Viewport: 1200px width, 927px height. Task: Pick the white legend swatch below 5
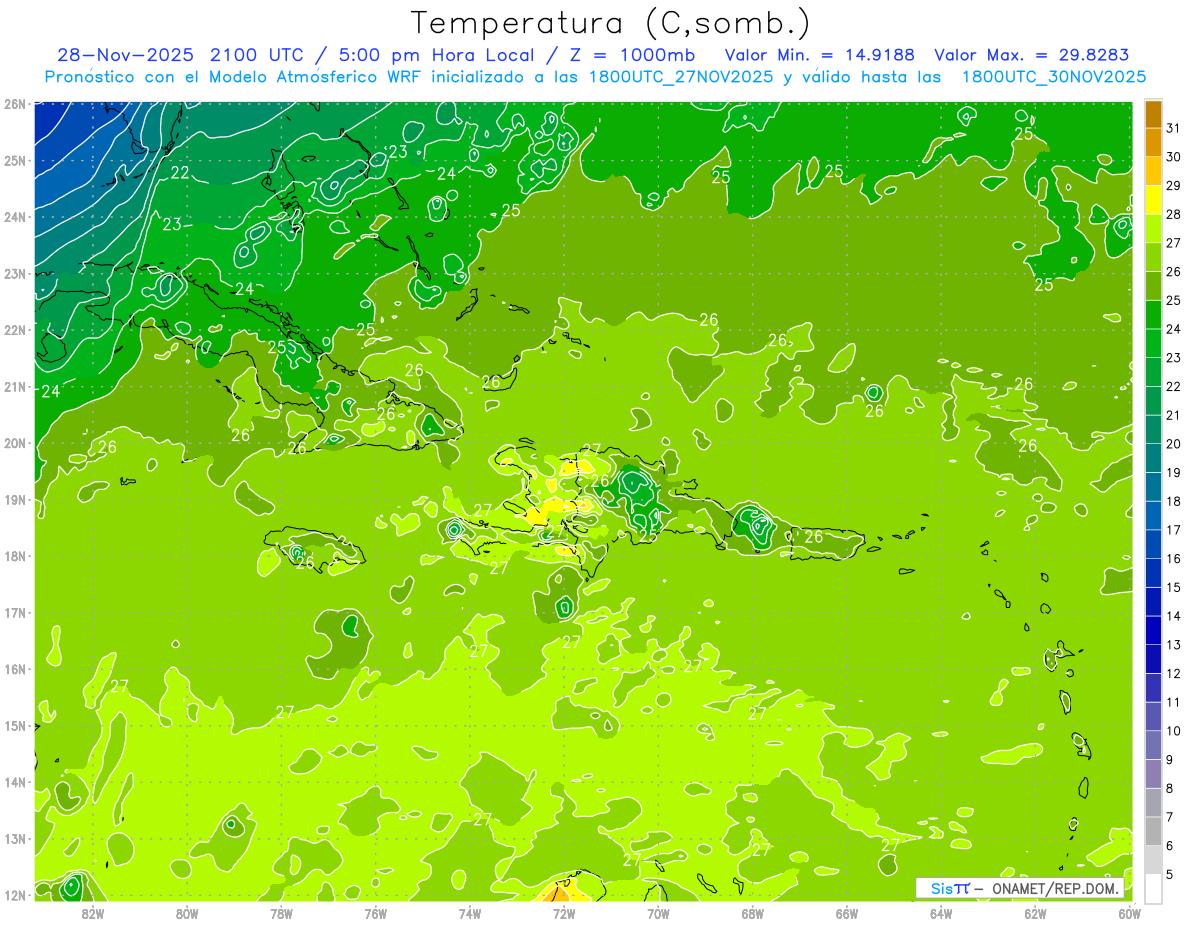(x=1153, y=888)
